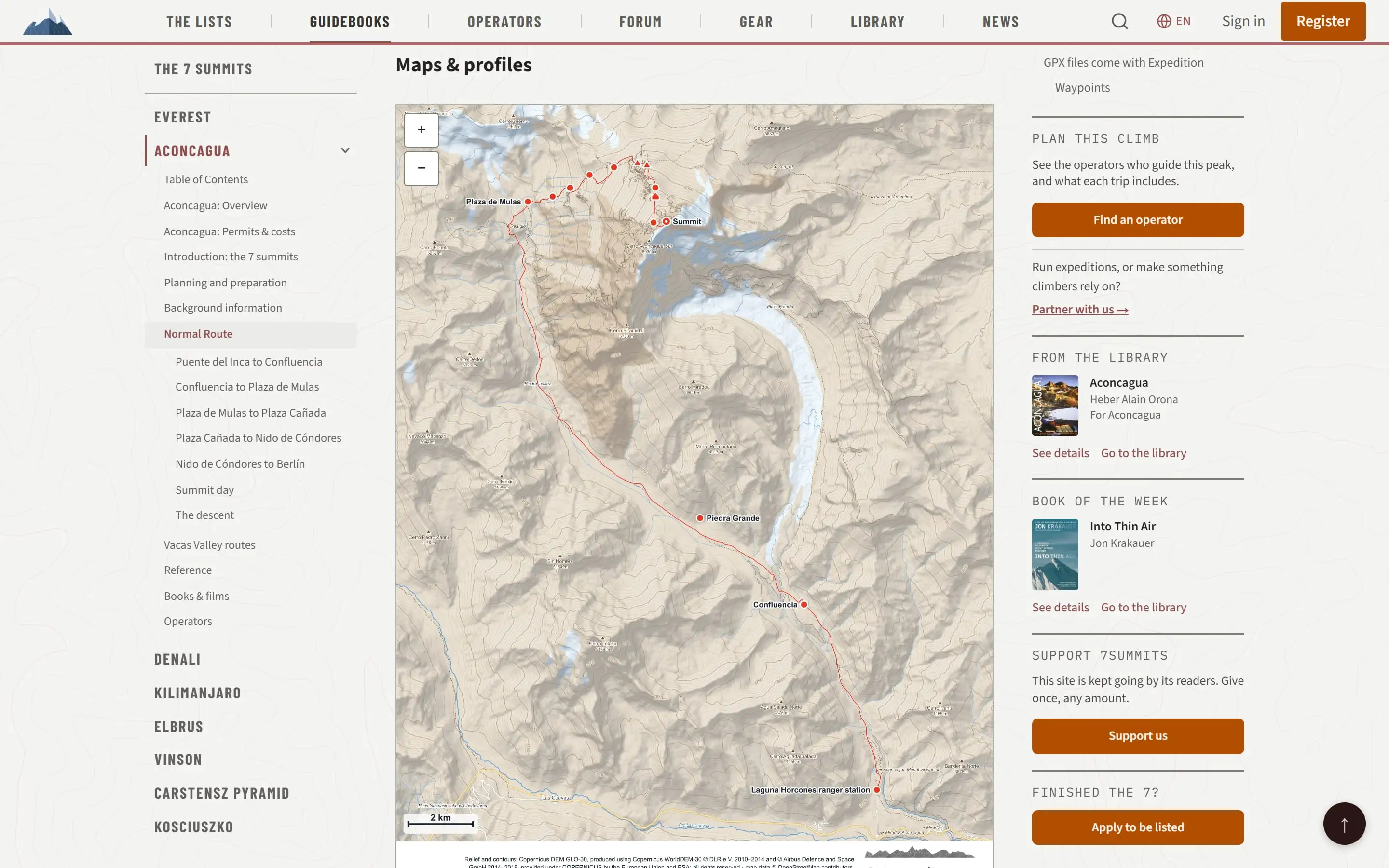The image size is (1389, 868).
Task: Open Books & films
Action: [x=196, y=597]
